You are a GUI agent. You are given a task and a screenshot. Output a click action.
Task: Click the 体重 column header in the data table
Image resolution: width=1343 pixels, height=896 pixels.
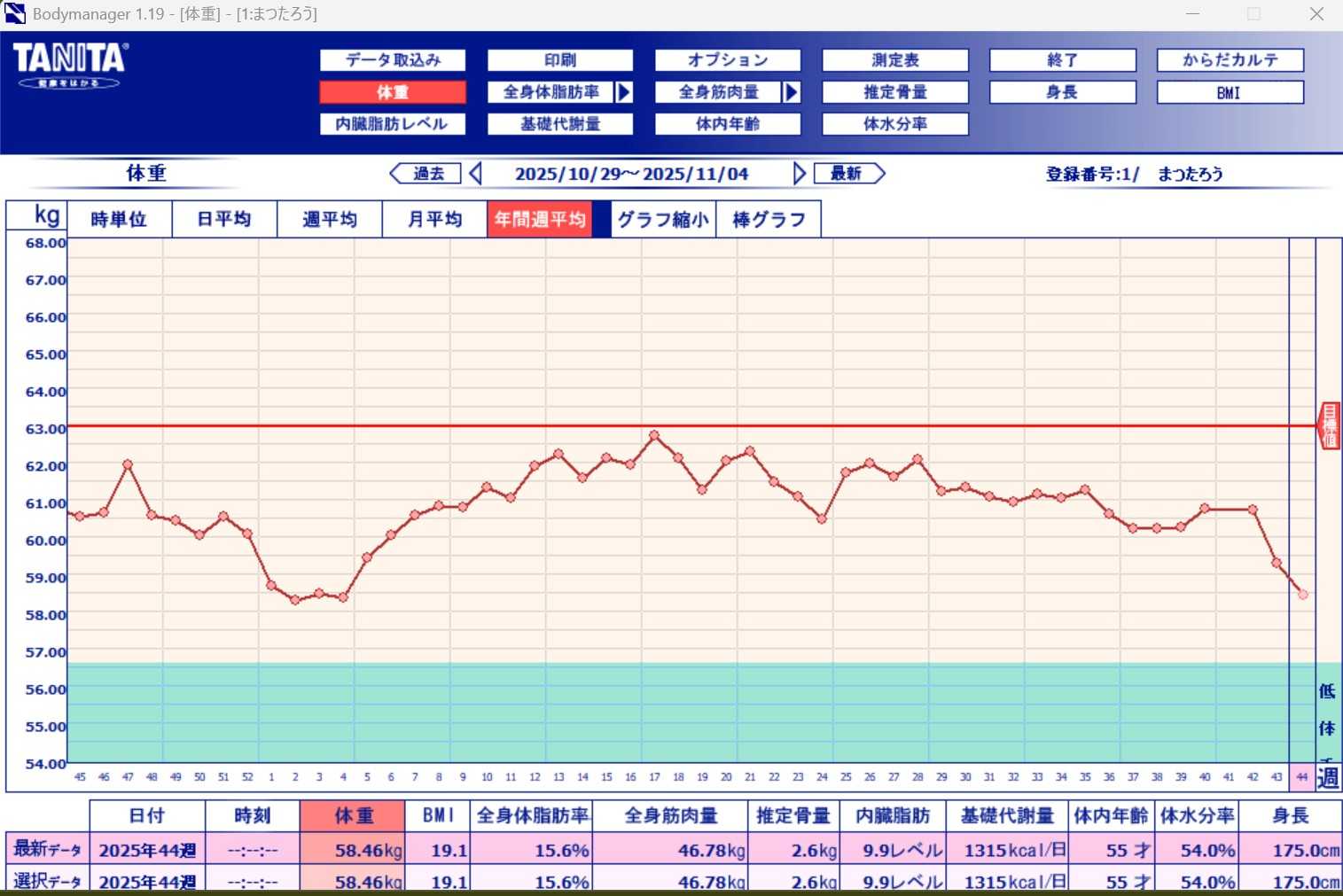pos(353,815)
